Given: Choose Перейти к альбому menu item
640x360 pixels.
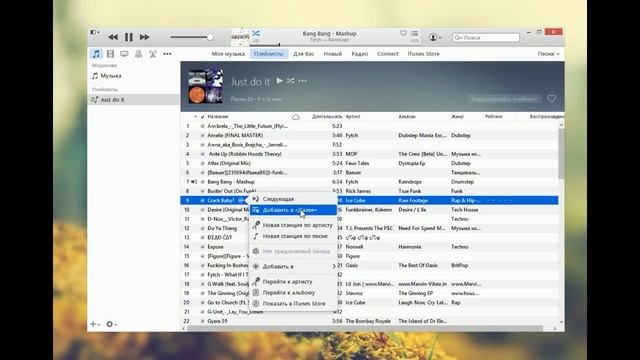Looking at the screenshot, I should [x=293, y=293].
